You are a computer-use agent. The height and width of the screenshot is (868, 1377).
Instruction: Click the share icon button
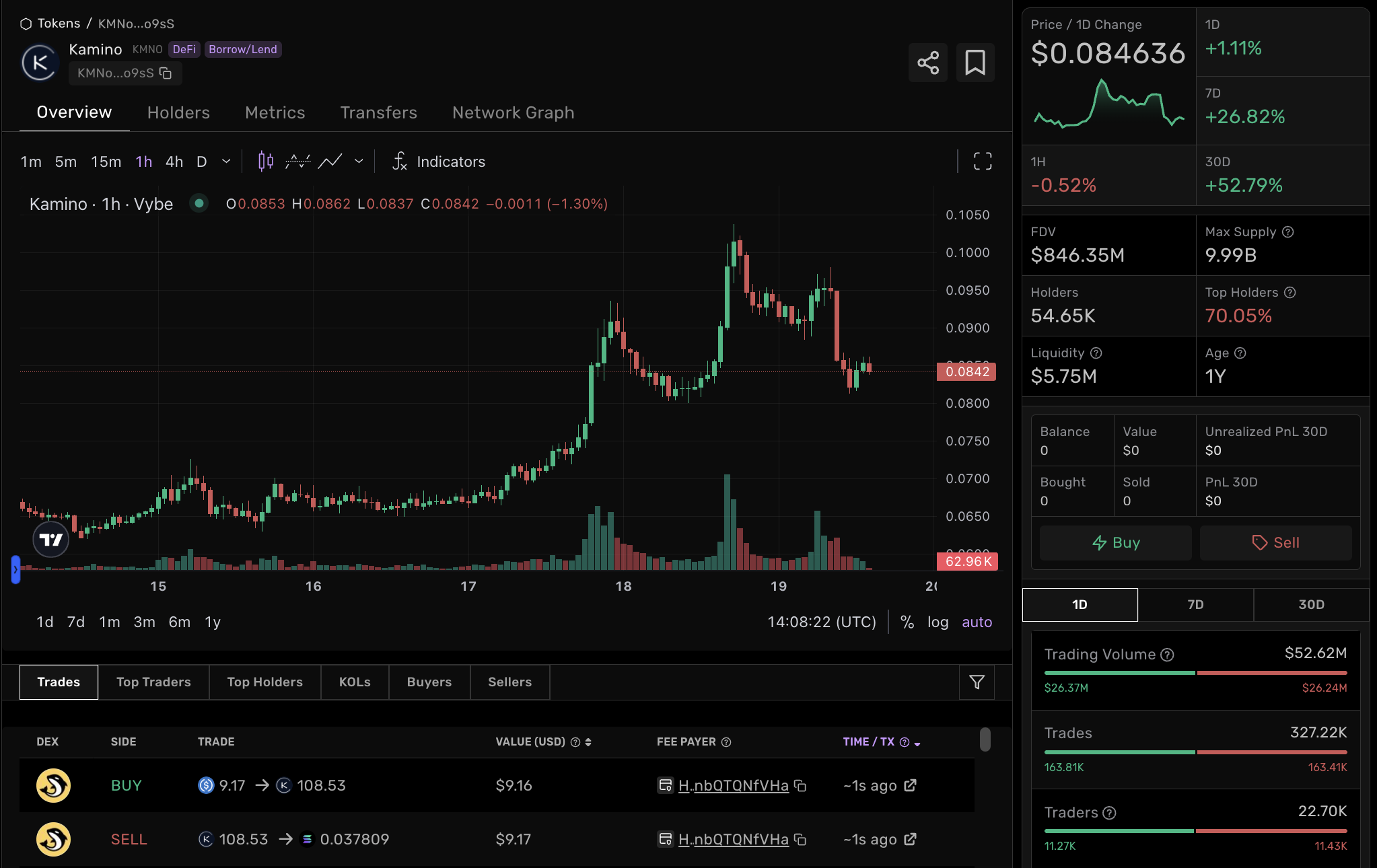927,63
